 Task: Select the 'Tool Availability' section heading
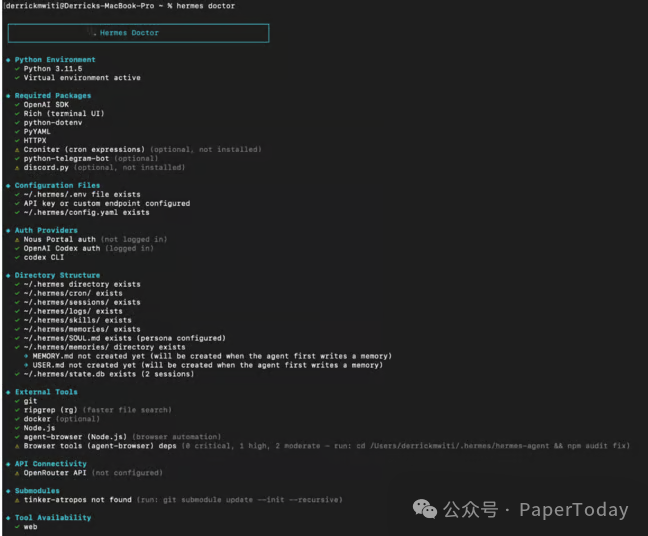pos(53,518)
